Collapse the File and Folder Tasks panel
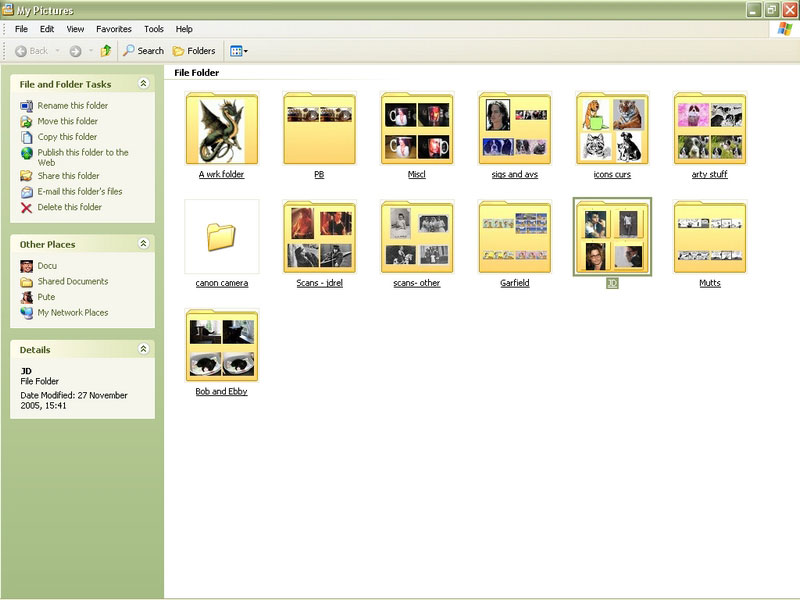This screenshot has width=800, height=600. click(x=143, y=84)
